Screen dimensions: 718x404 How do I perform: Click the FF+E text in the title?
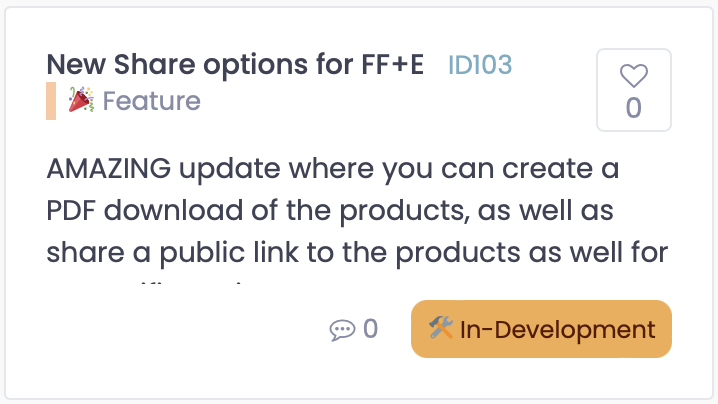[392, 64]
